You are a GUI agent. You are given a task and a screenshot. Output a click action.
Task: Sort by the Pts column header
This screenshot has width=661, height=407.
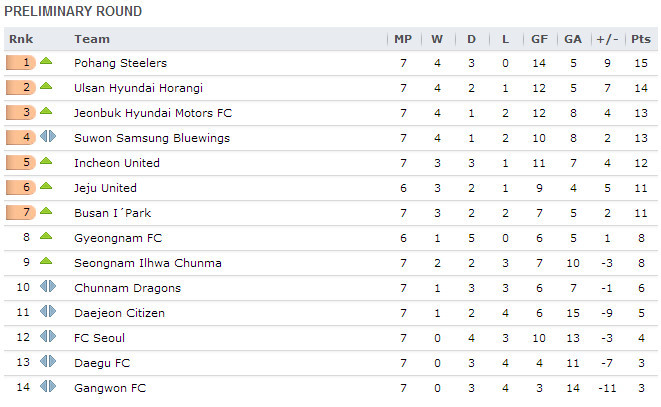tap(640, 39)
